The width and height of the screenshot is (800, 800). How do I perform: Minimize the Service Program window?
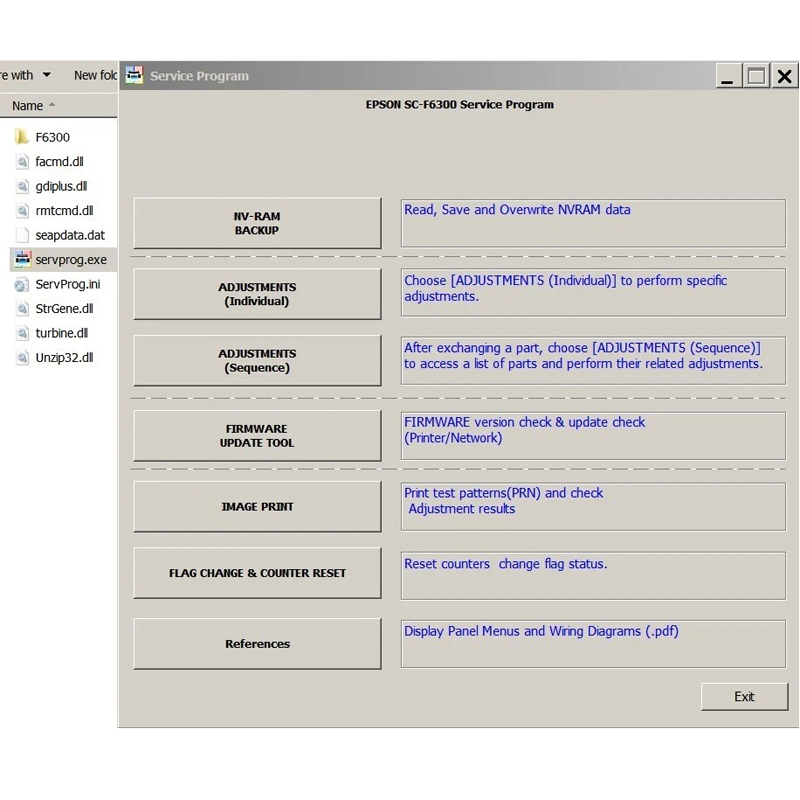coord(728,76)
